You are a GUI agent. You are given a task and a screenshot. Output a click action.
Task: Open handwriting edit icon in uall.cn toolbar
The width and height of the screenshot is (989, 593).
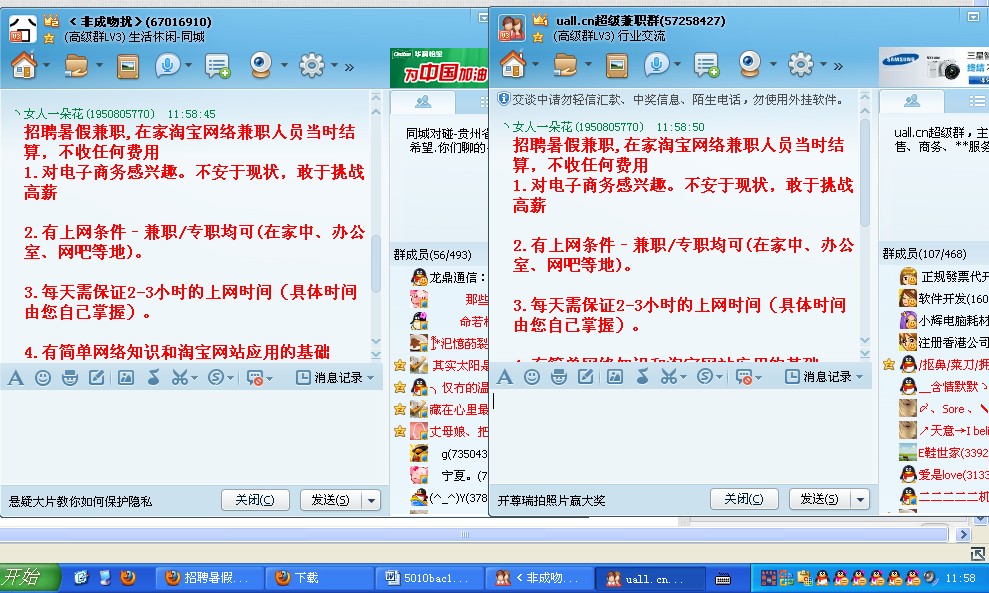coord(585,377)
